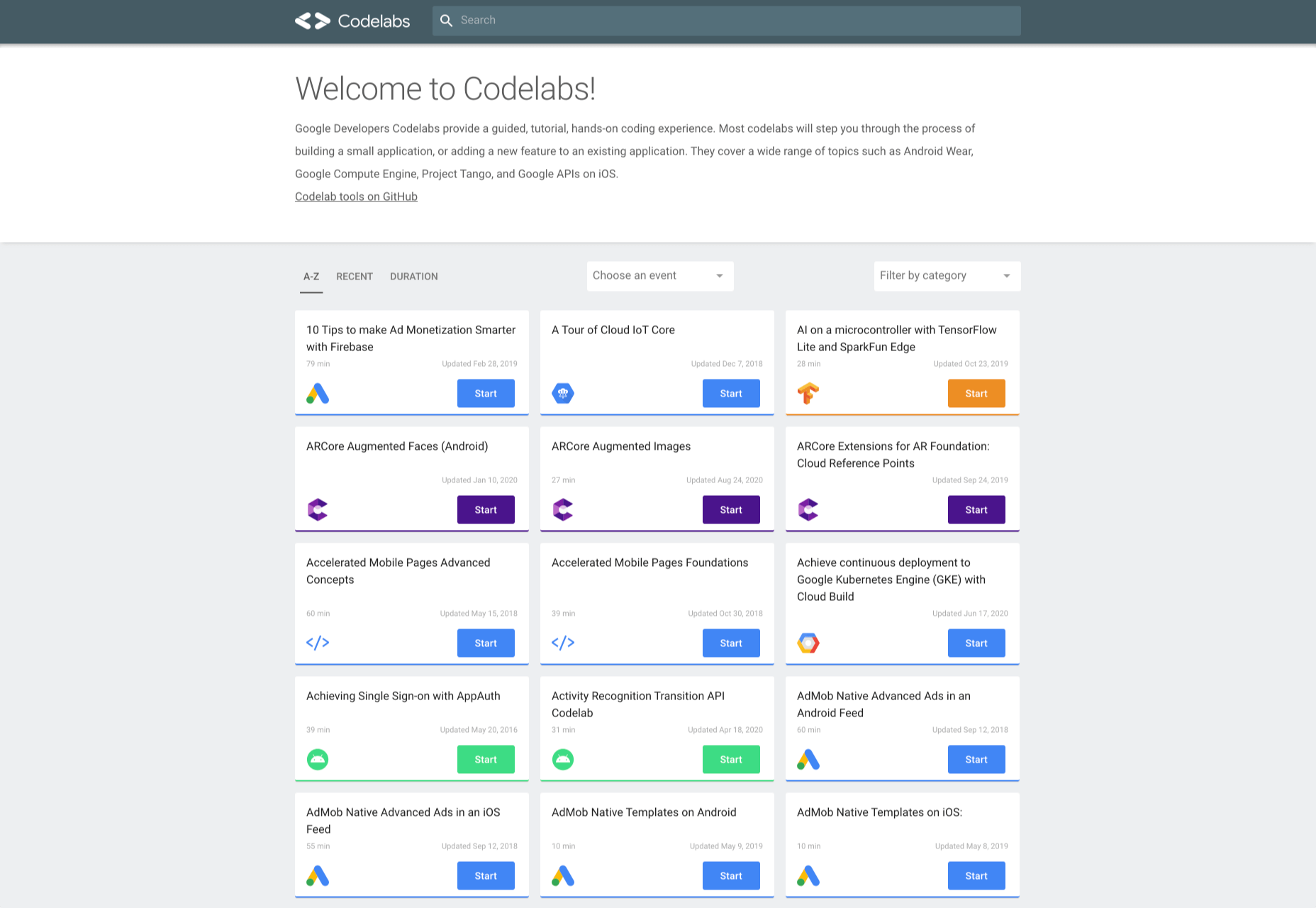Select the A-Z sort tab
Viewport: 1316px width, 908px height.
311,277
